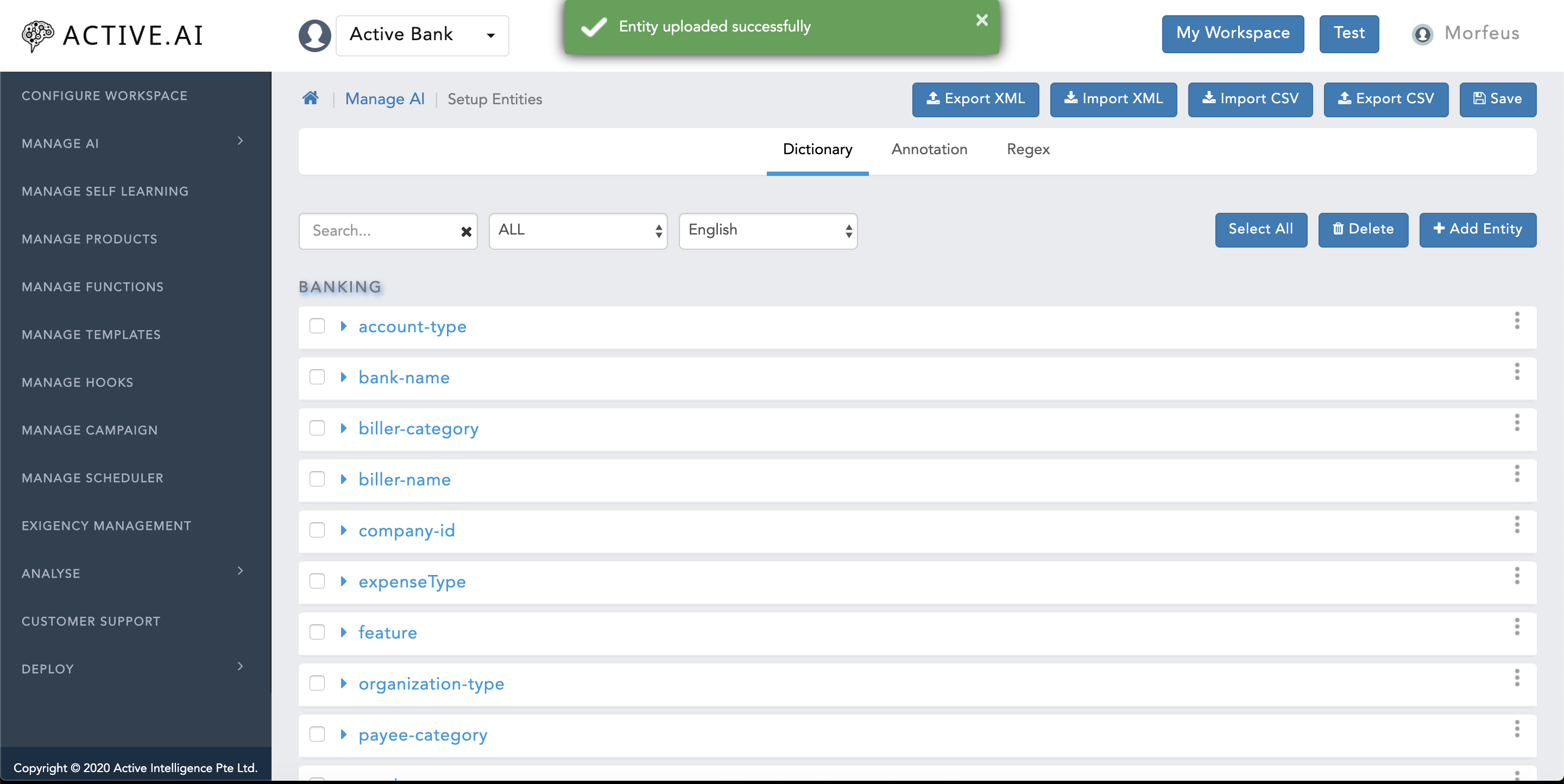Go to home via the house icon
The height and width of the screenshot is (784, 1564).
point(310,98)
